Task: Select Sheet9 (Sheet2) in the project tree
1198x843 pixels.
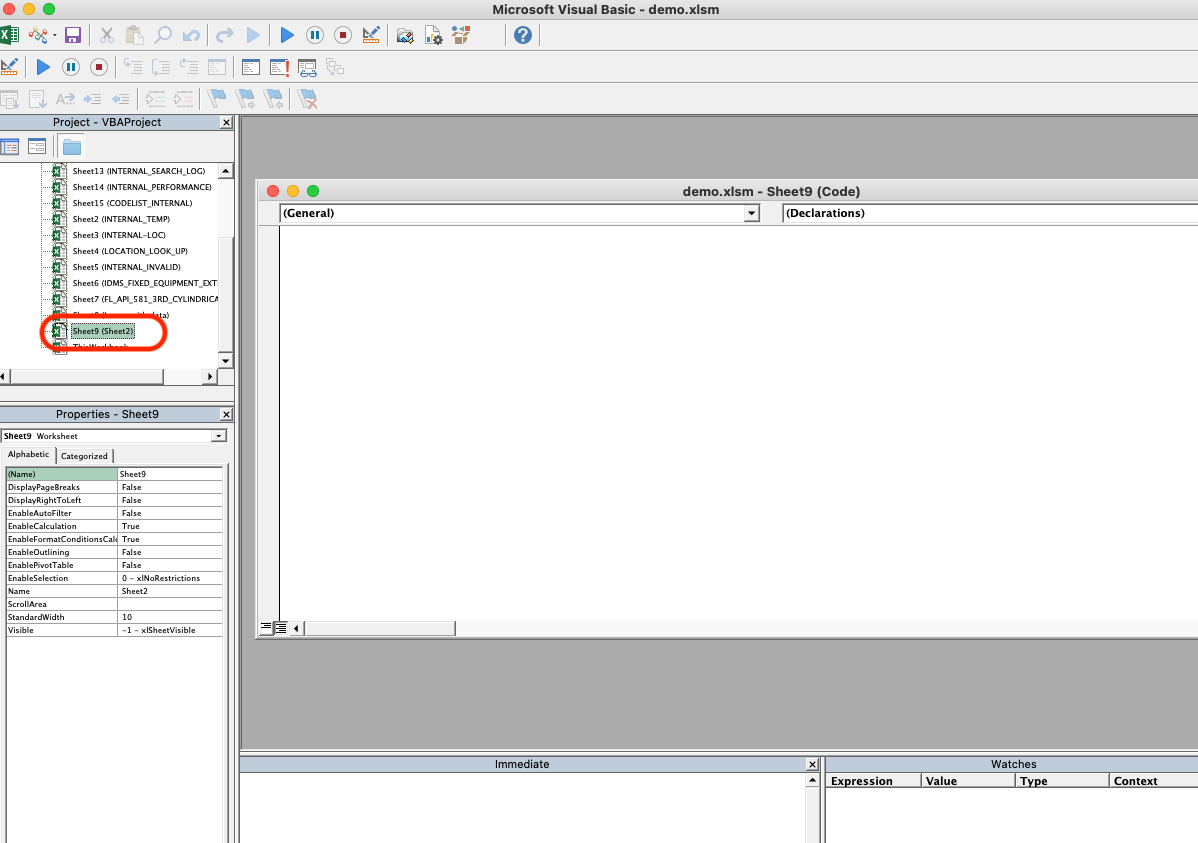Action: click(103, 331)
